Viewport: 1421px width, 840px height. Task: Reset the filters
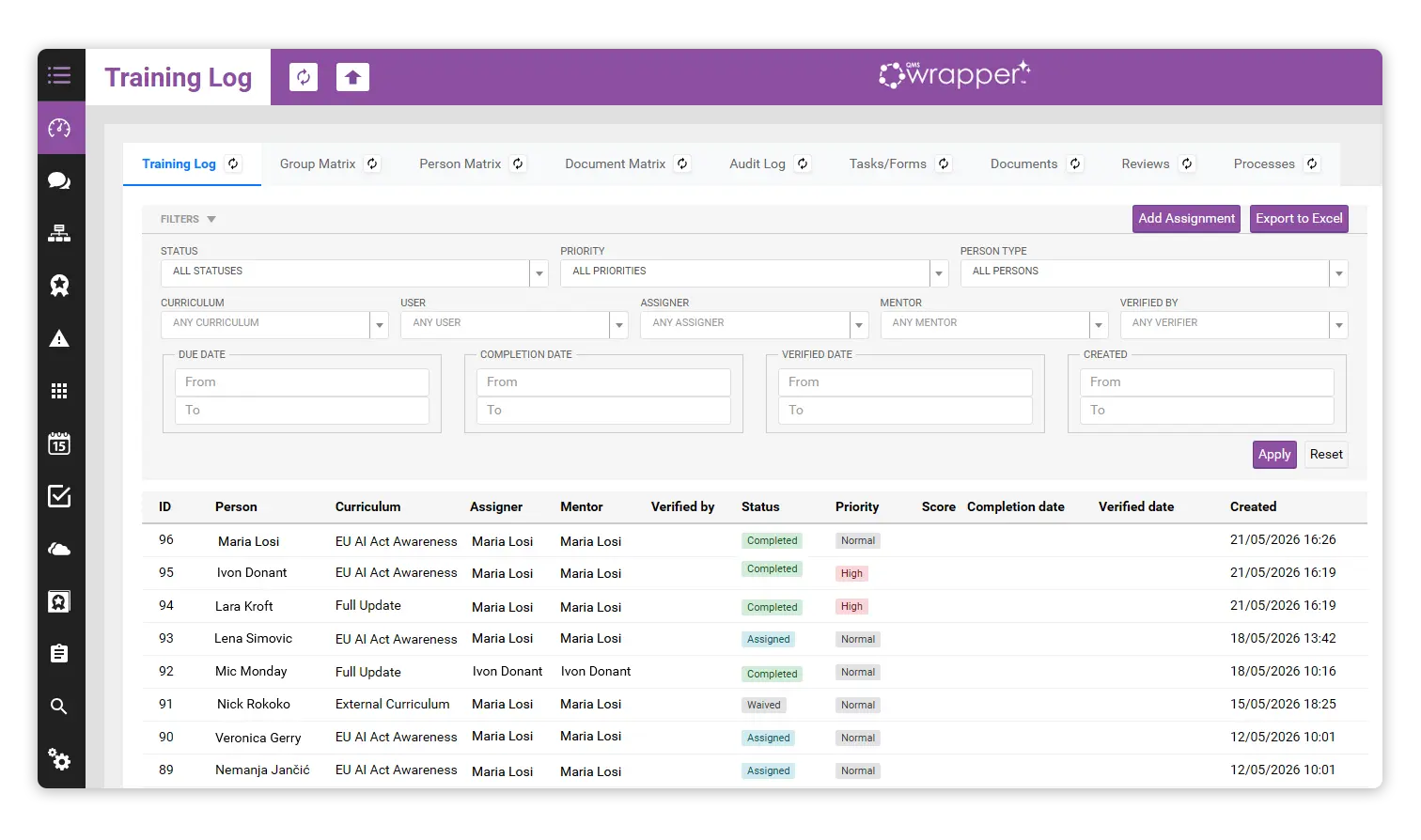point(1326,455)
